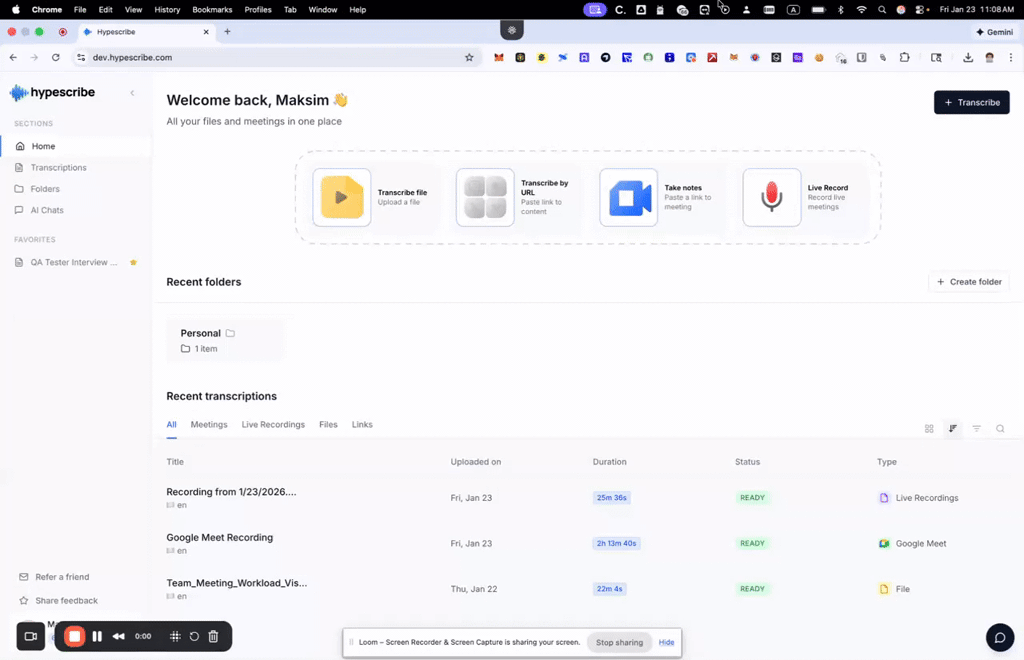Click the Create folder button
Viewport: 1024px width, 660px height.
(x=968, y=282)
